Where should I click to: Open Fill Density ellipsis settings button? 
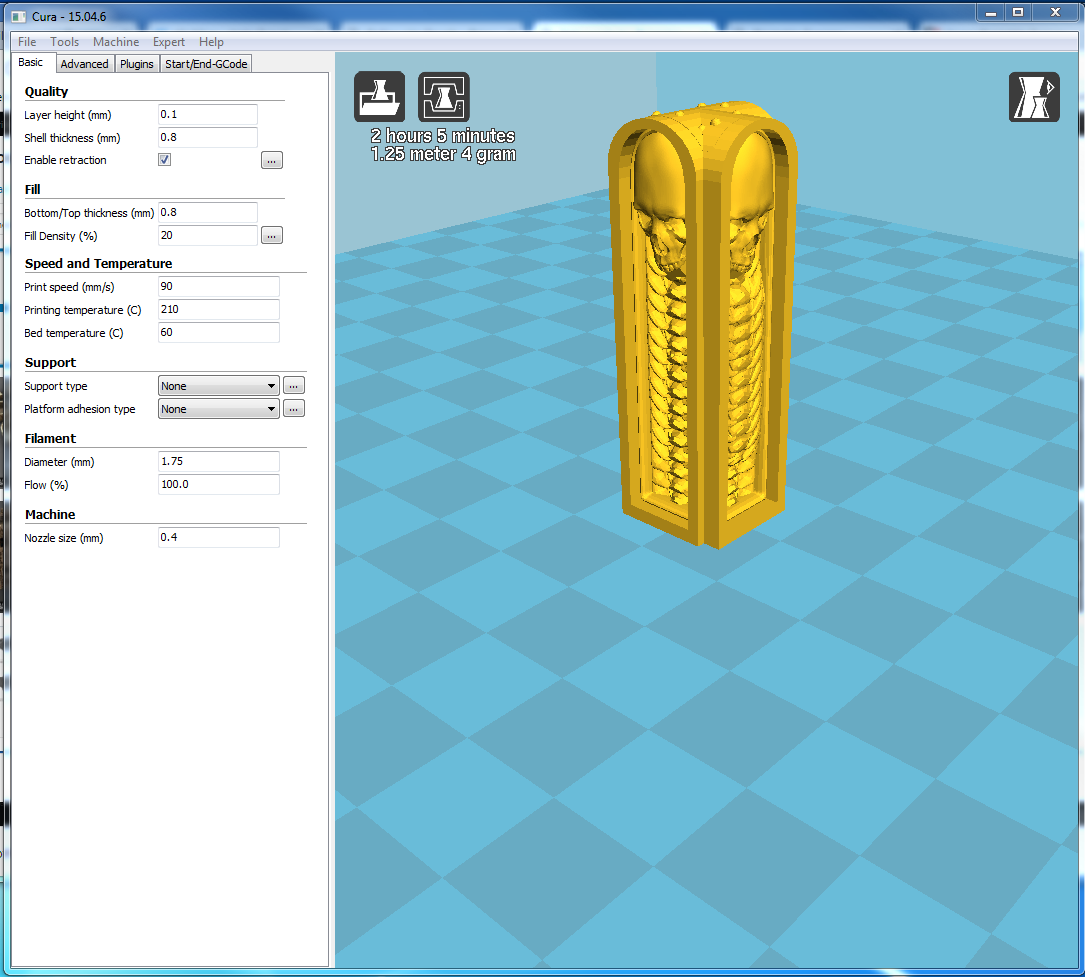pos(271,236)
